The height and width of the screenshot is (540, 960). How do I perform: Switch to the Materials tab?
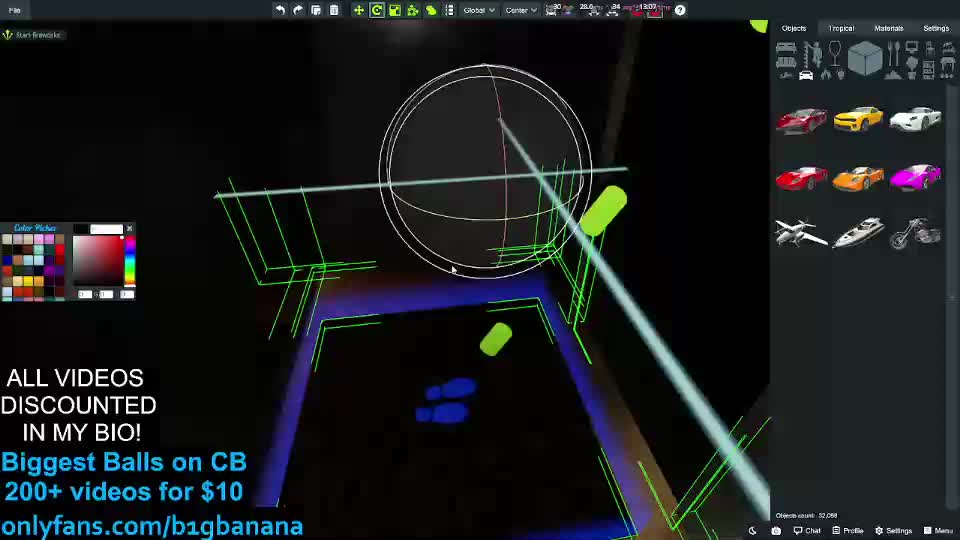coord(888,28)
